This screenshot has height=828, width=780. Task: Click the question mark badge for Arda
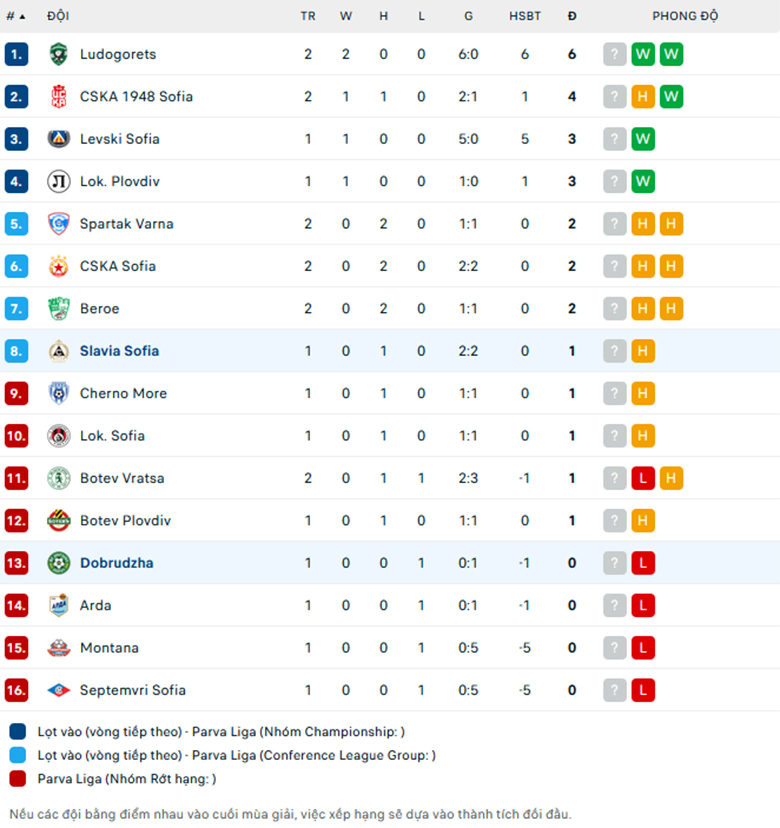[615, 606]
